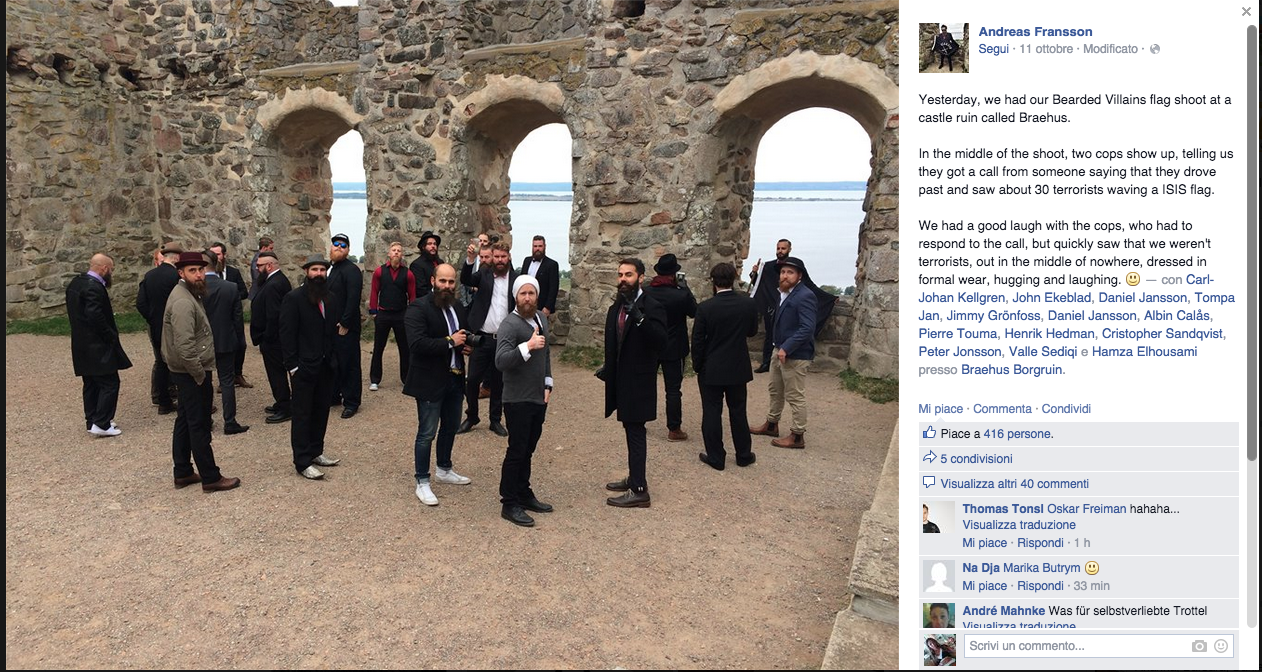Viewport: 1262px width, 672px height.
Task: Like the post with Mi piace
Action: [x=941, y=409]
